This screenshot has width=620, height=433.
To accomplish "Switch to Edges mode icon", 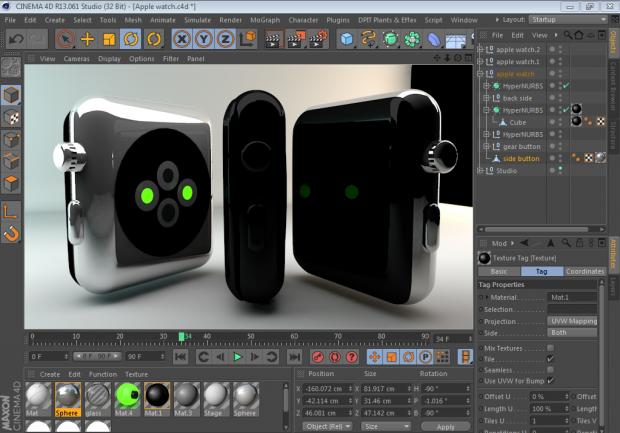I will coord(11,161).
